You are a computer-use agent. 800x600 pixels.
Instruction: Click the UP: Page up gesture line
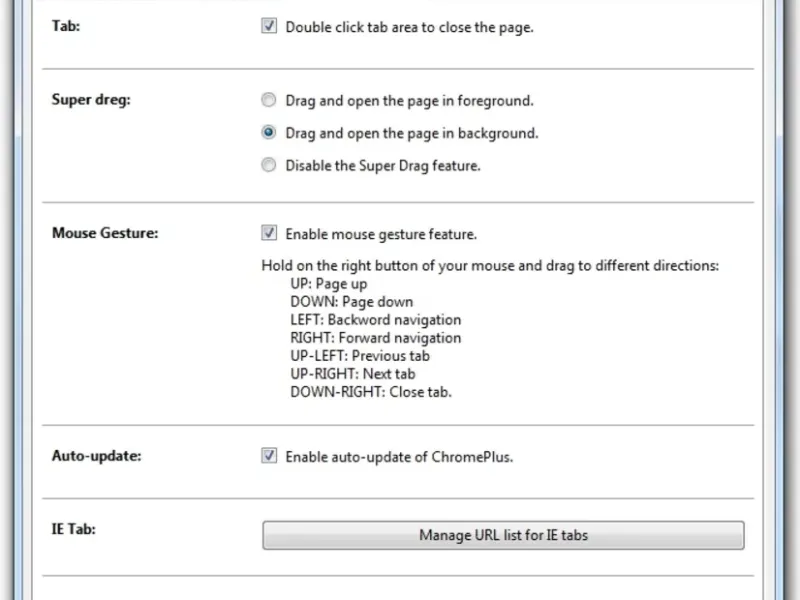pyautogui.click(x=329, y=284)
